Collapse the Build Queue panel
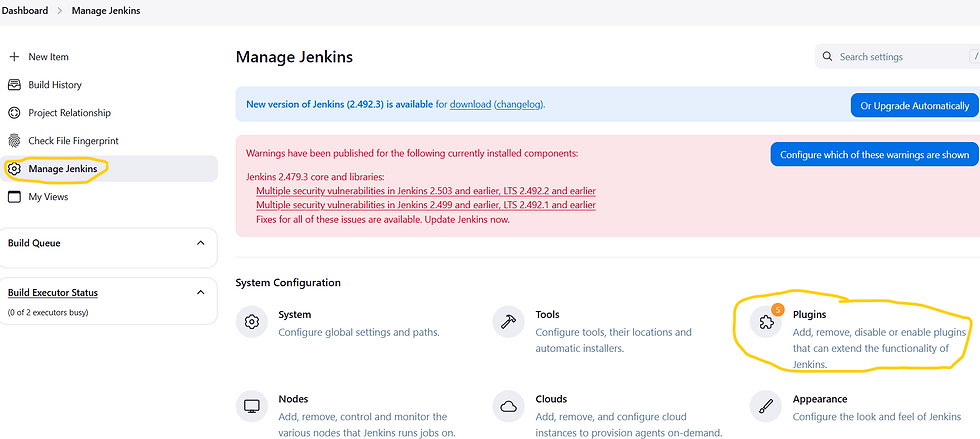This screenshot has width=980, height=439. tap(201, 243)
